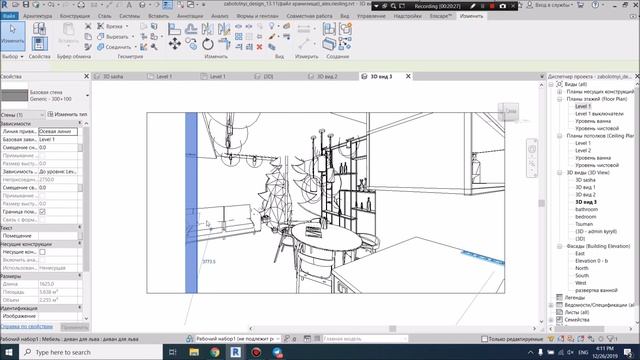
Task: Toggle the Properties palette ribbon icon
Action: coord(39,43)
